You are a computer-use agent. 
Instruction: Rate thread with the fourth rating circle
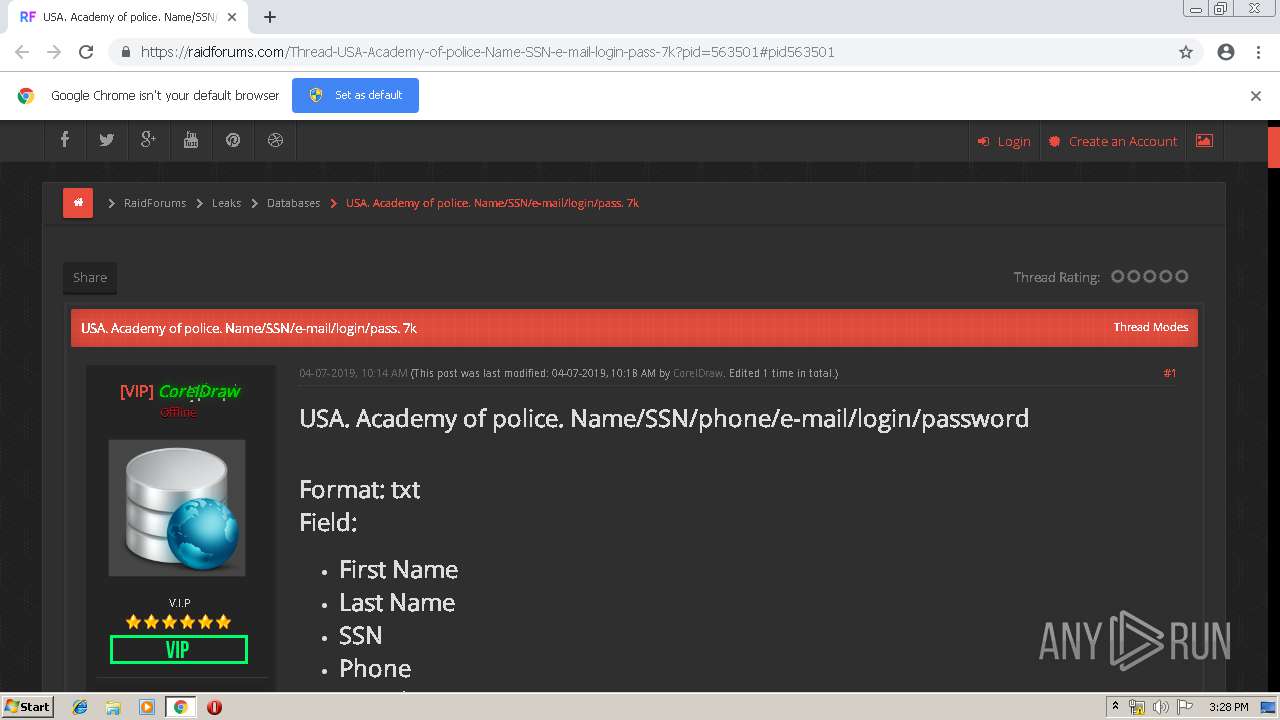[x=1166, y=276]
